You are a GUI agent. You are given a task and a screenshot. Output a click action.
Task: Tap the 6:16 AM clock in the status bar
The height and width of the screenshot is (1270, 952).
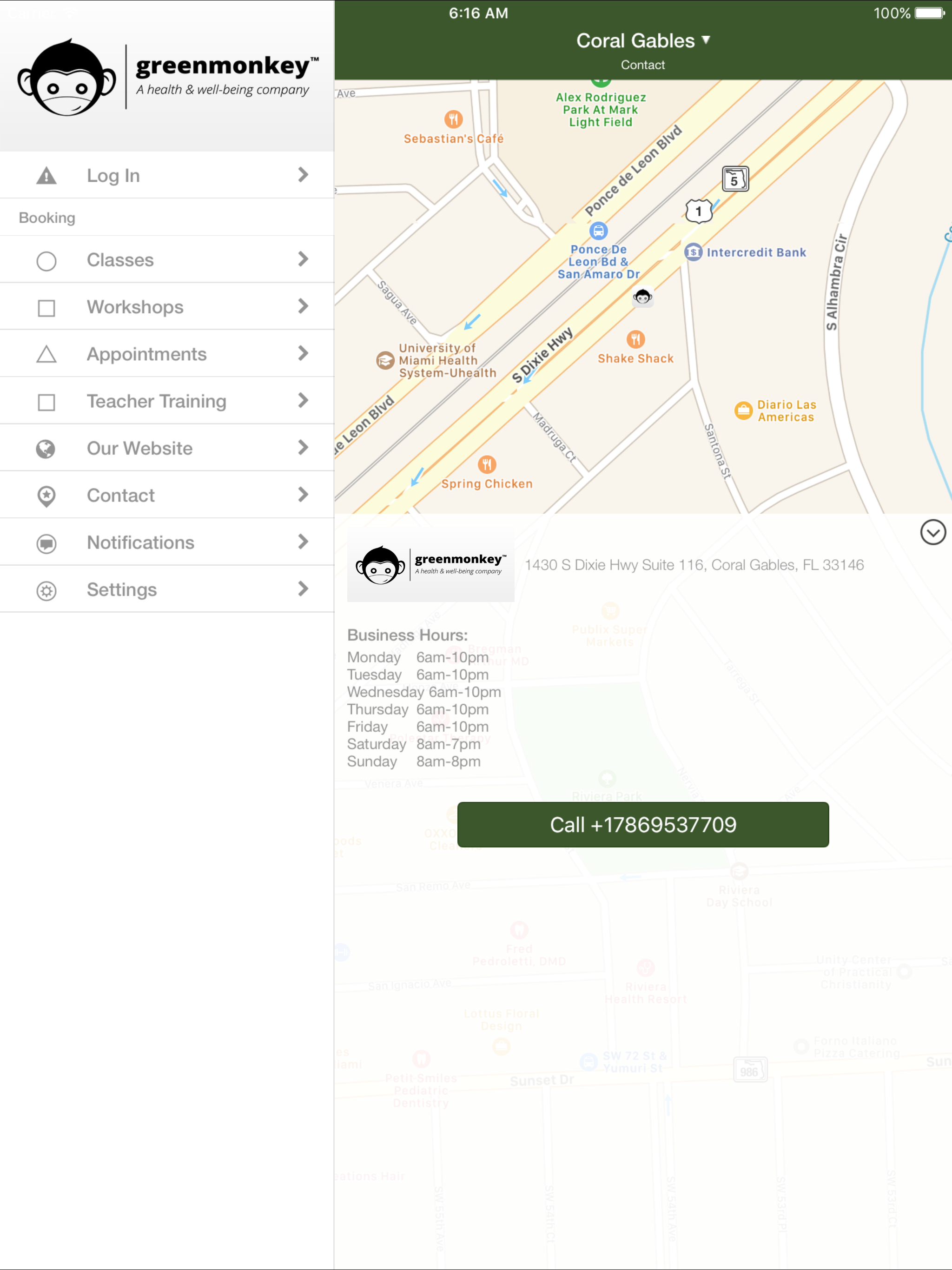coord(478,13)
